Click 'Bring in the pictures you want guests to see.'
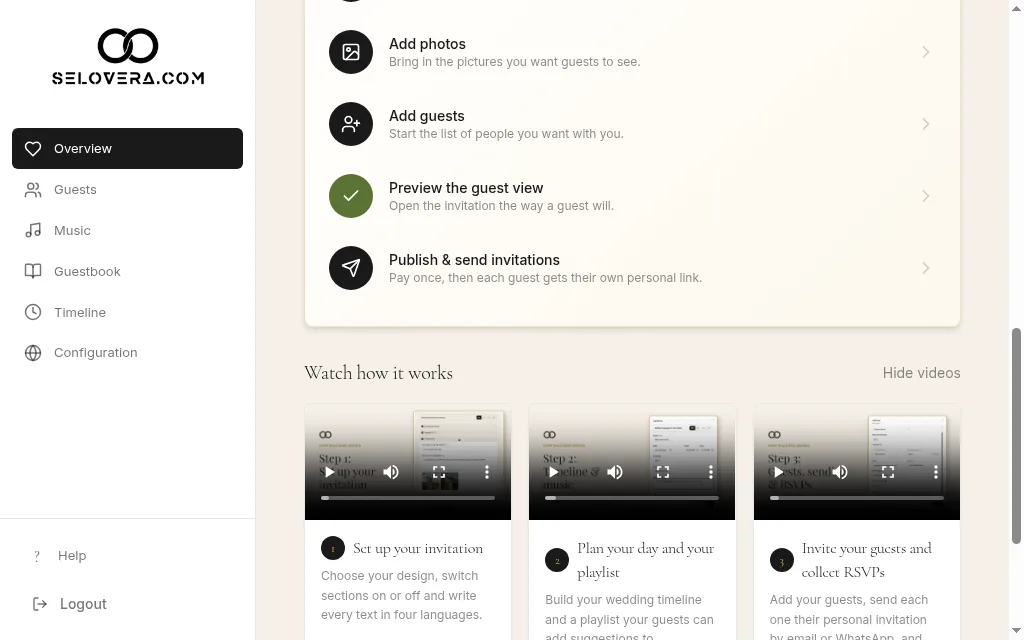This screenshot has height=640, width=1024. (515, 62)
